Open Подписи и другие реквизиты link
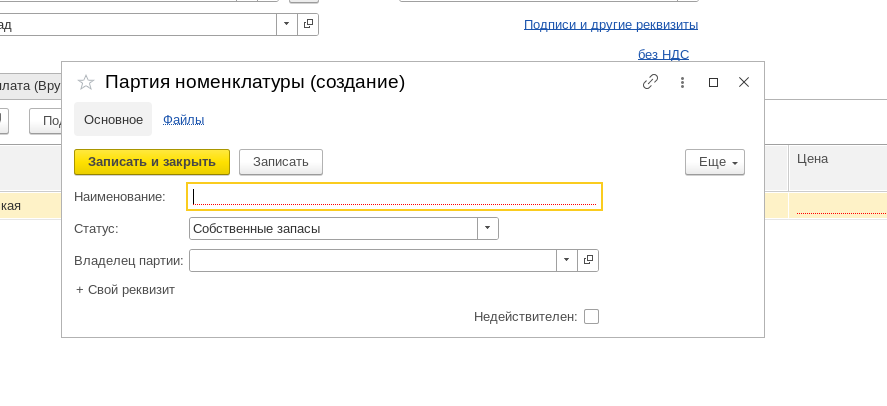The height and width of the screenshot is (406, 887). [x=610, y=25]
